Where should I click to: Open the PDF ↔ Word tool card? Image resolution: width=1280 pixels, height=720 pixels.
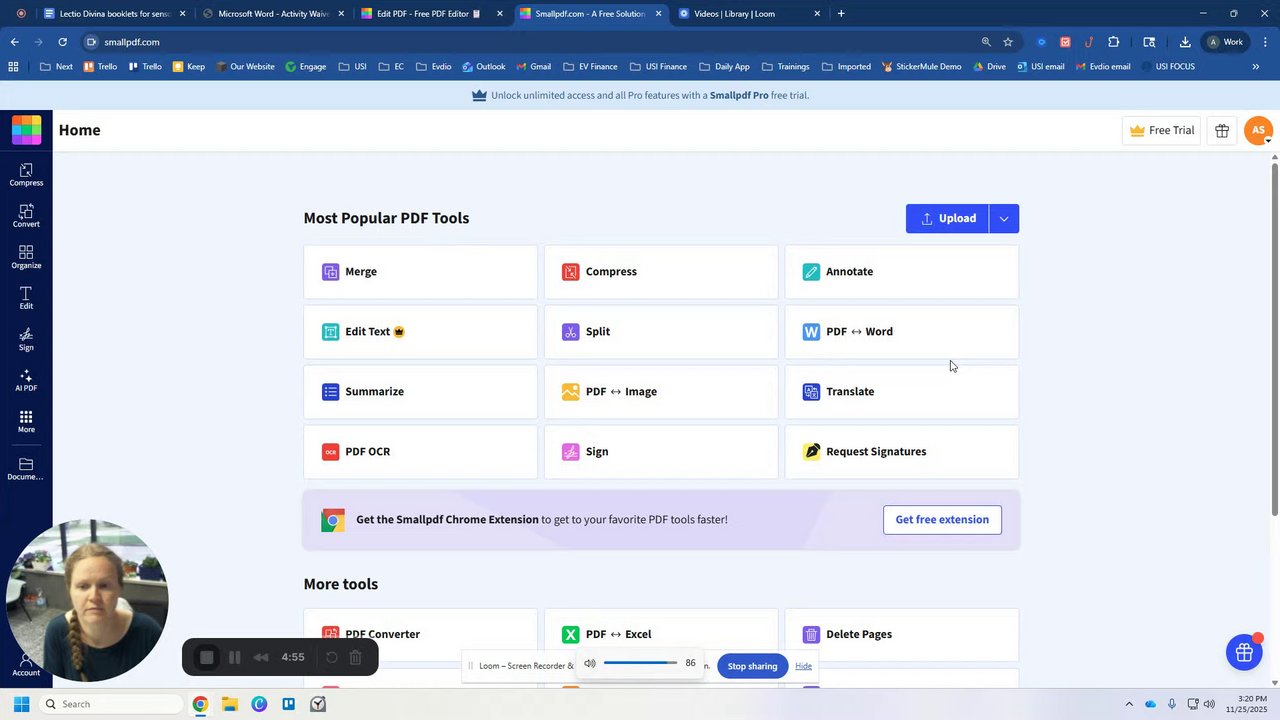coord(902,332)
